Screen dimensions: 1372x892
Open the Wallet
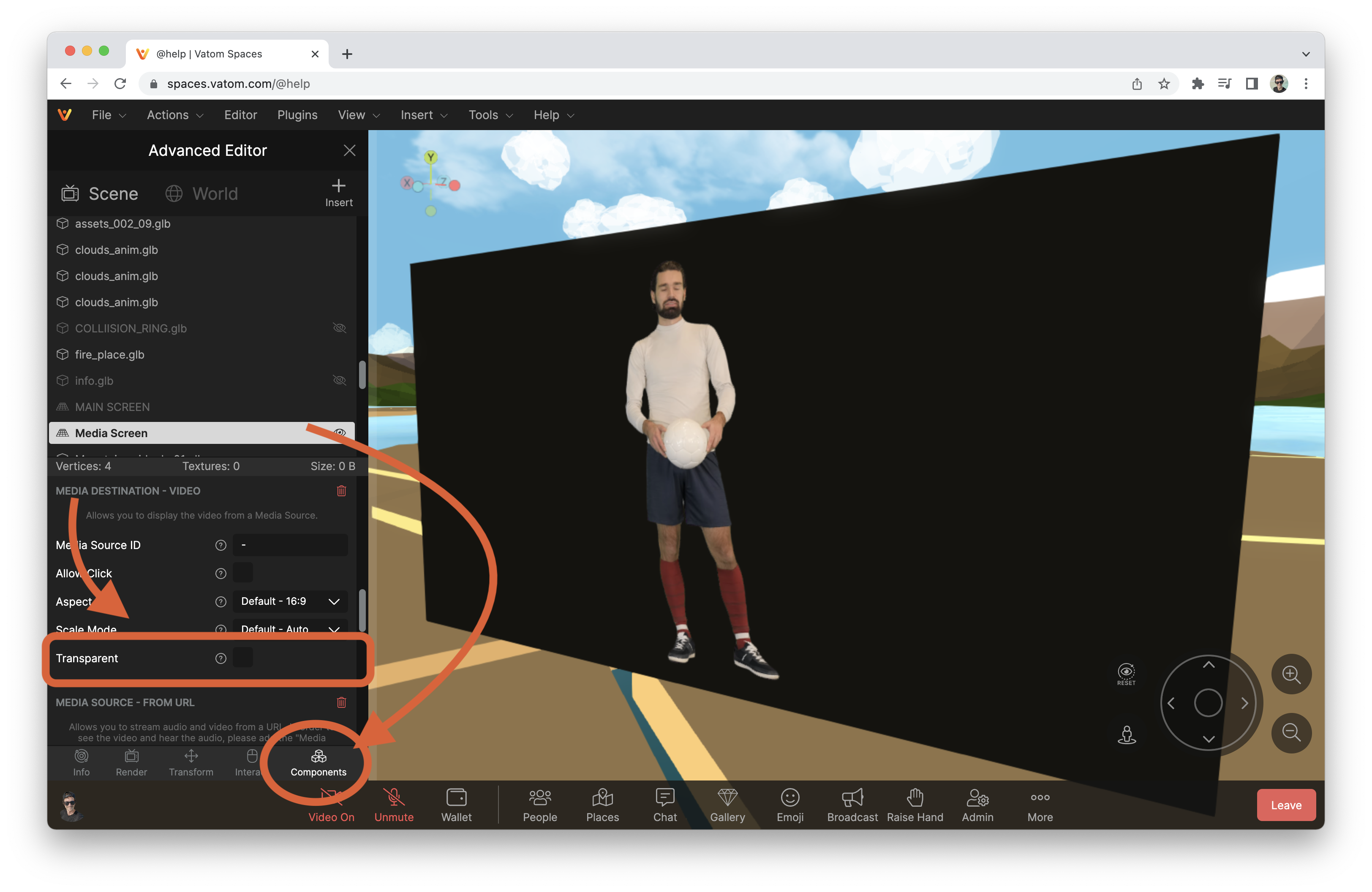click(456, 805)
